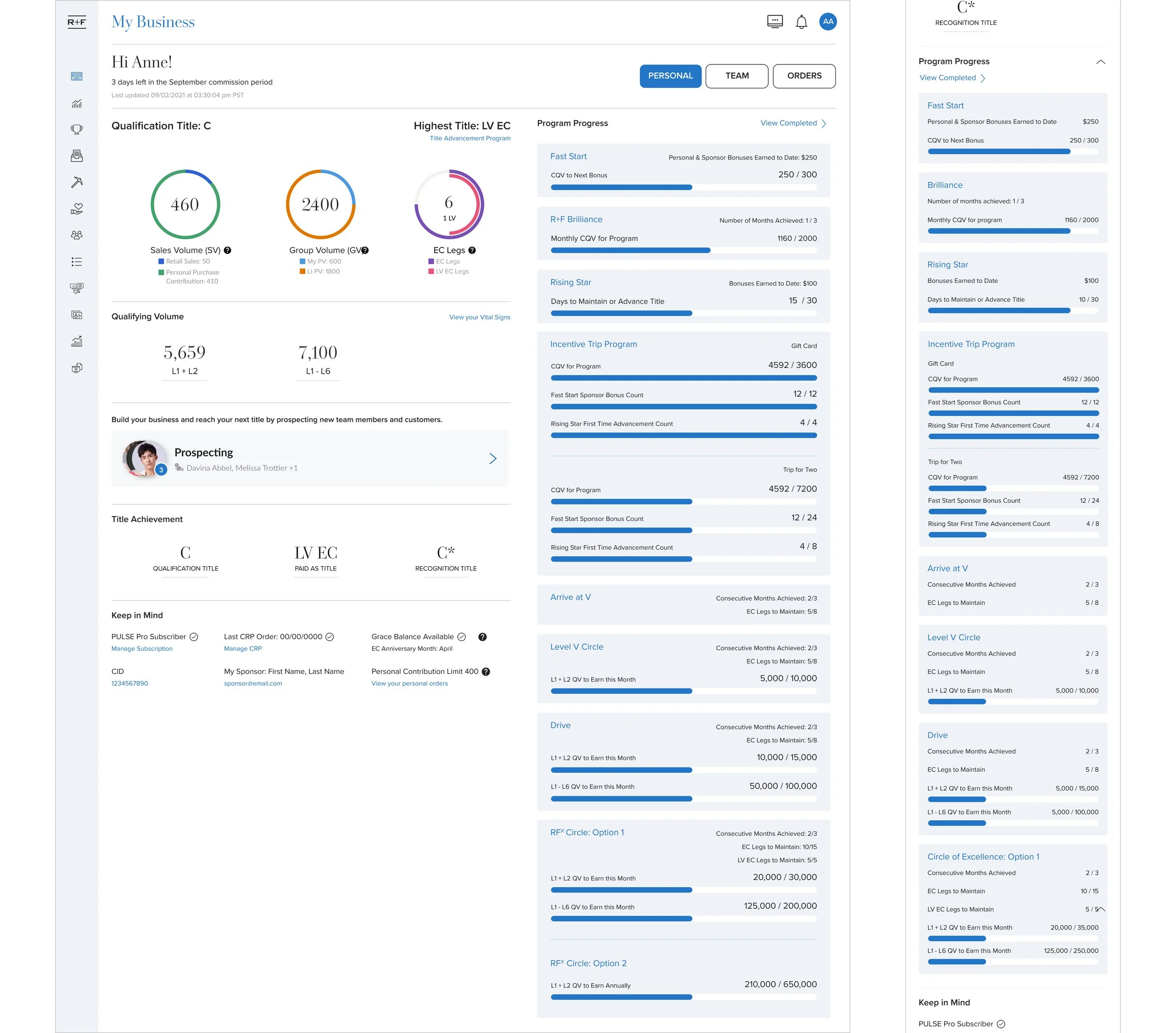This screenshot has width=1176, height=1033.
Task: Collapse the Program Progress panel chevron
Action: pyautogui.click(x=1100, y=62)
